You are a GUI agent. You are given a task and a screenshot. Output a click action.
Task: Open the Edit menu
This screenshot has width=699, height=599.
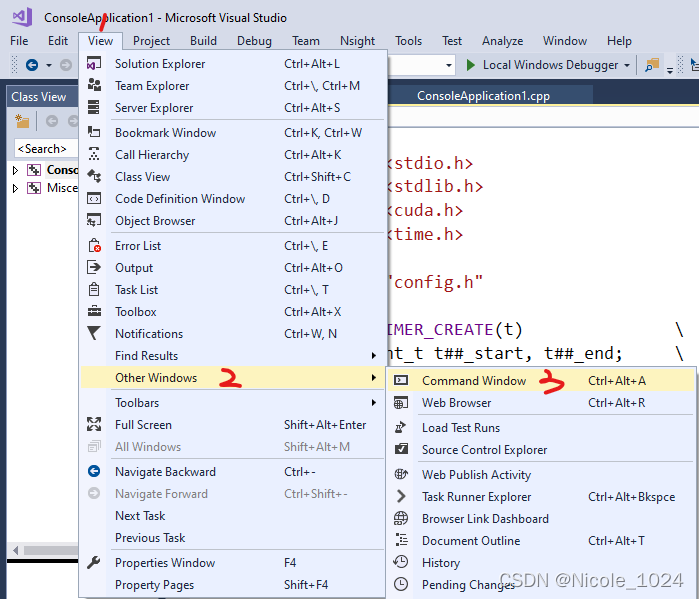point(58,41)
